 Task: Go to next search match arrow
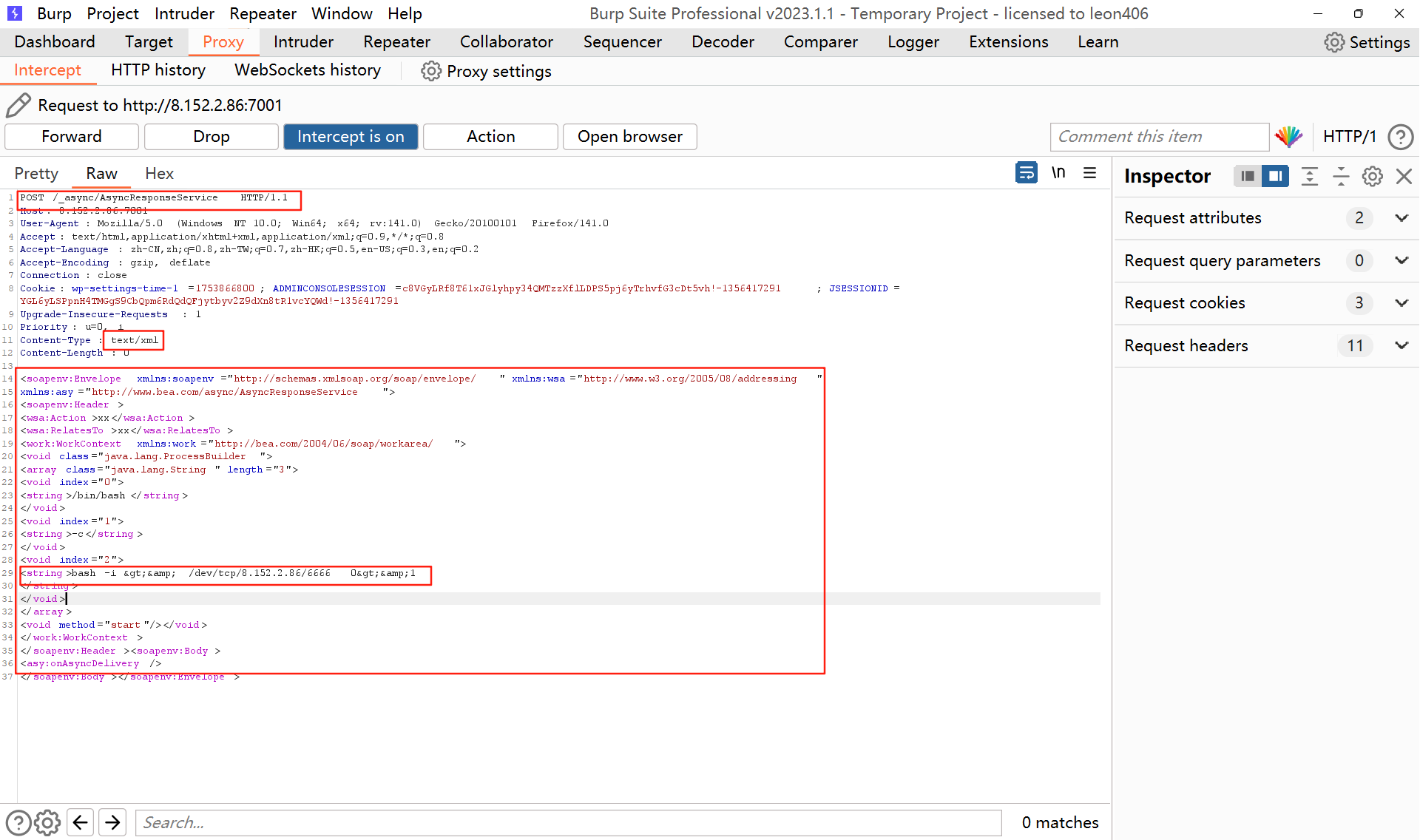[112, 822]
